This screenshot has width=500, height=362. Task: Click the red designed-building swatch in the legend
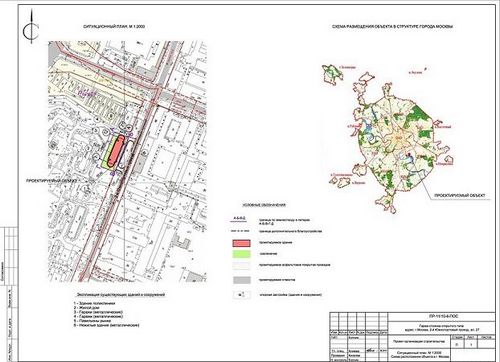[242, 243]
